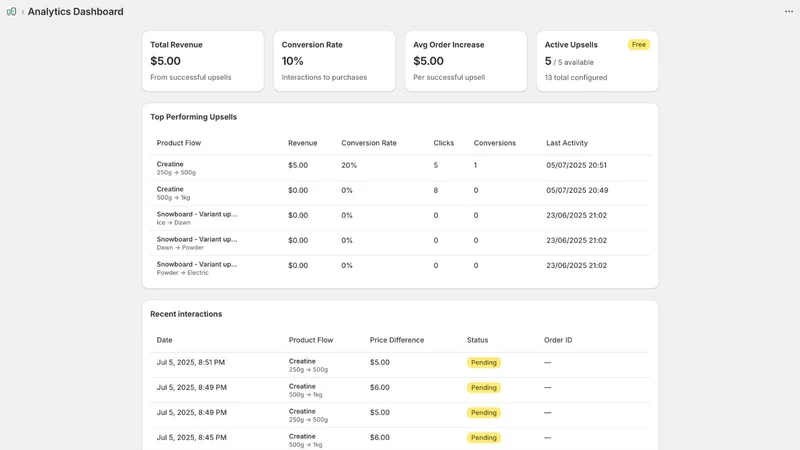Viewport: 800px width, 450px height.
Task: Click the $5.00 price difference for the 8:51 PM interaction
Action: pyautogui.click(x=380, y=362)
